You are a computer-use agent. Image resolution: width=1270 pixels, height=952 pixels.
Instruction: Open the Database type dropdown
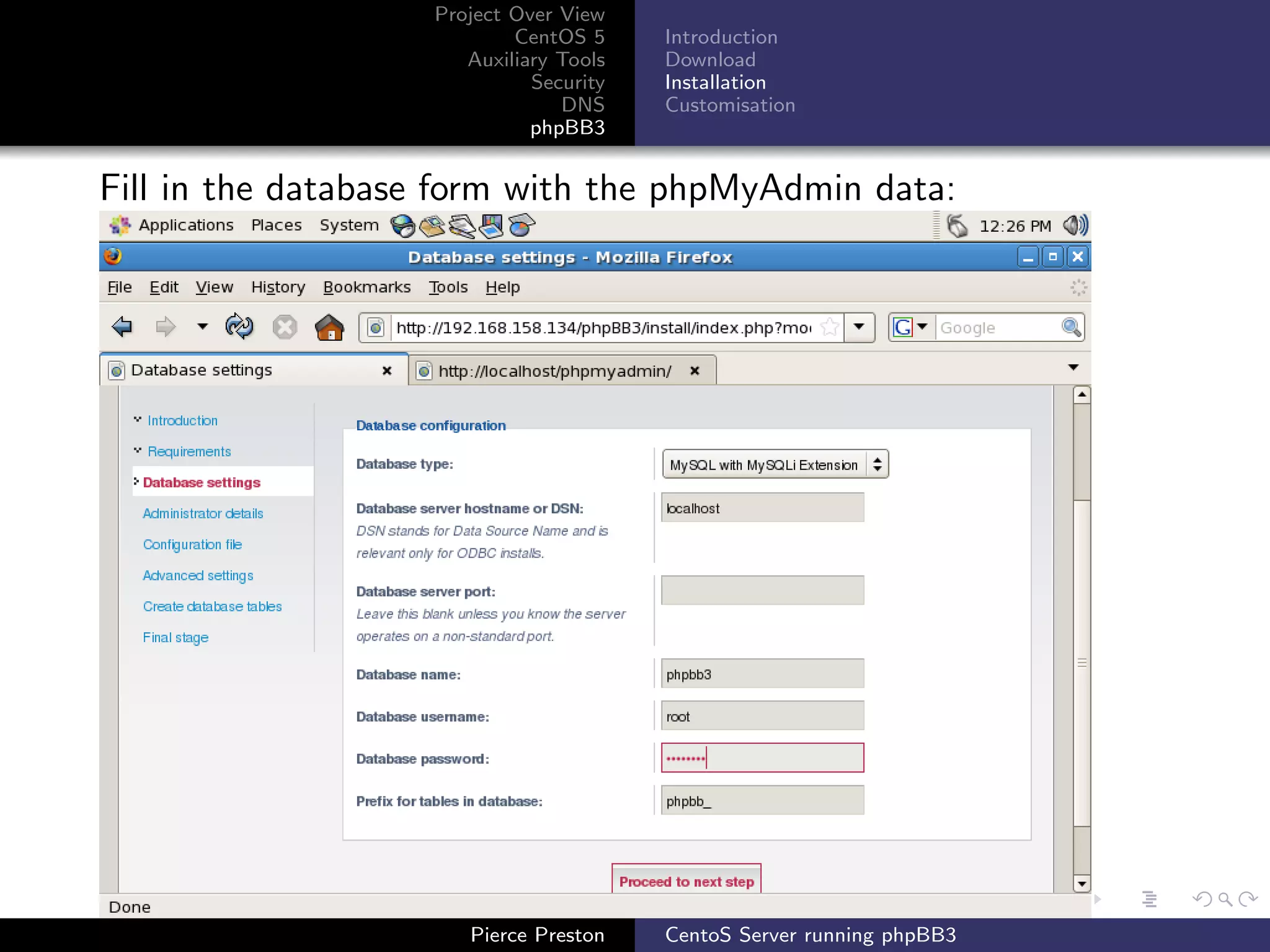(775, 464)
